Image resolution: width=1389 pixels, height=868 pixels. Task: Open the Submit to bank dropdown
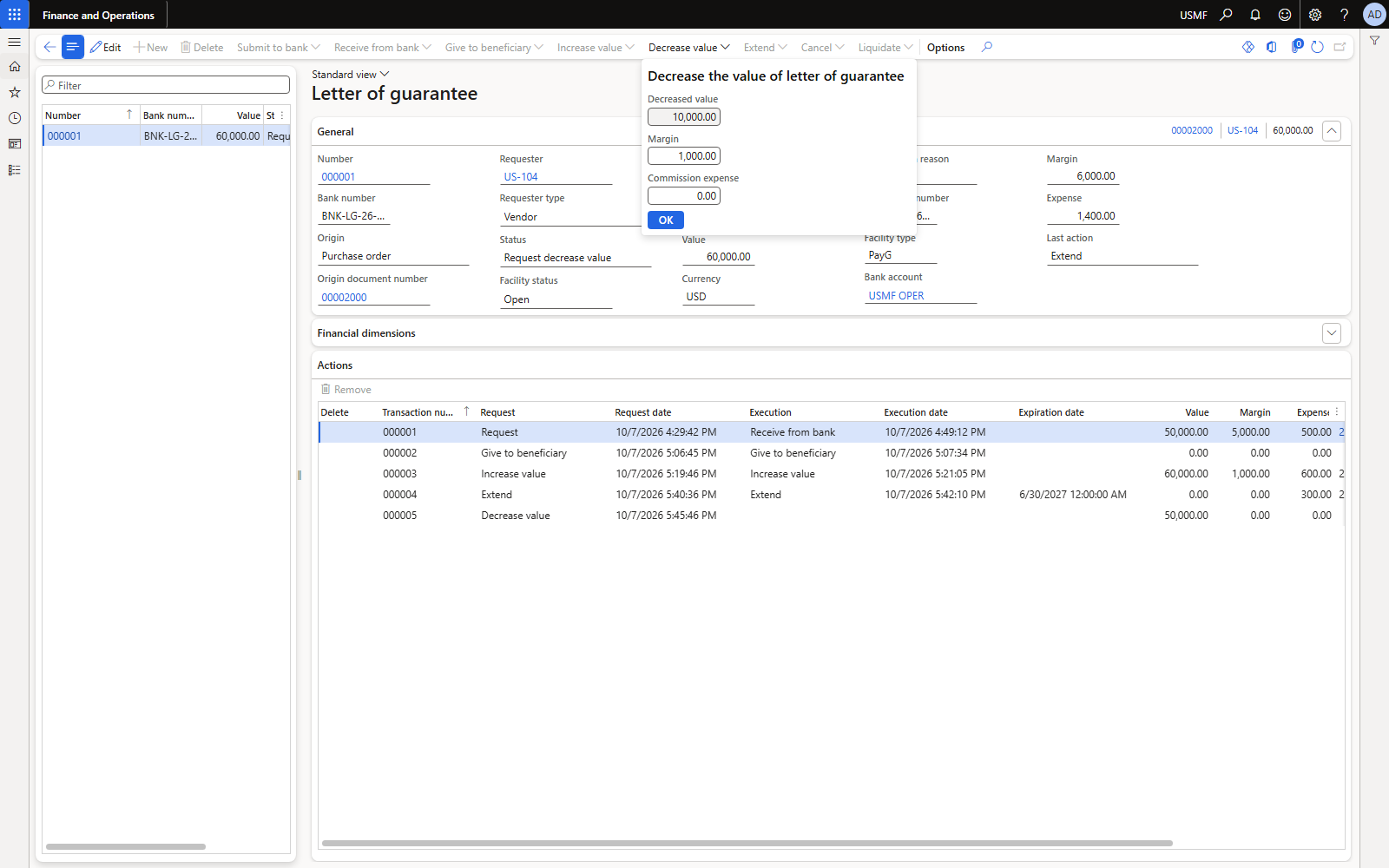(x=278, y=48)
